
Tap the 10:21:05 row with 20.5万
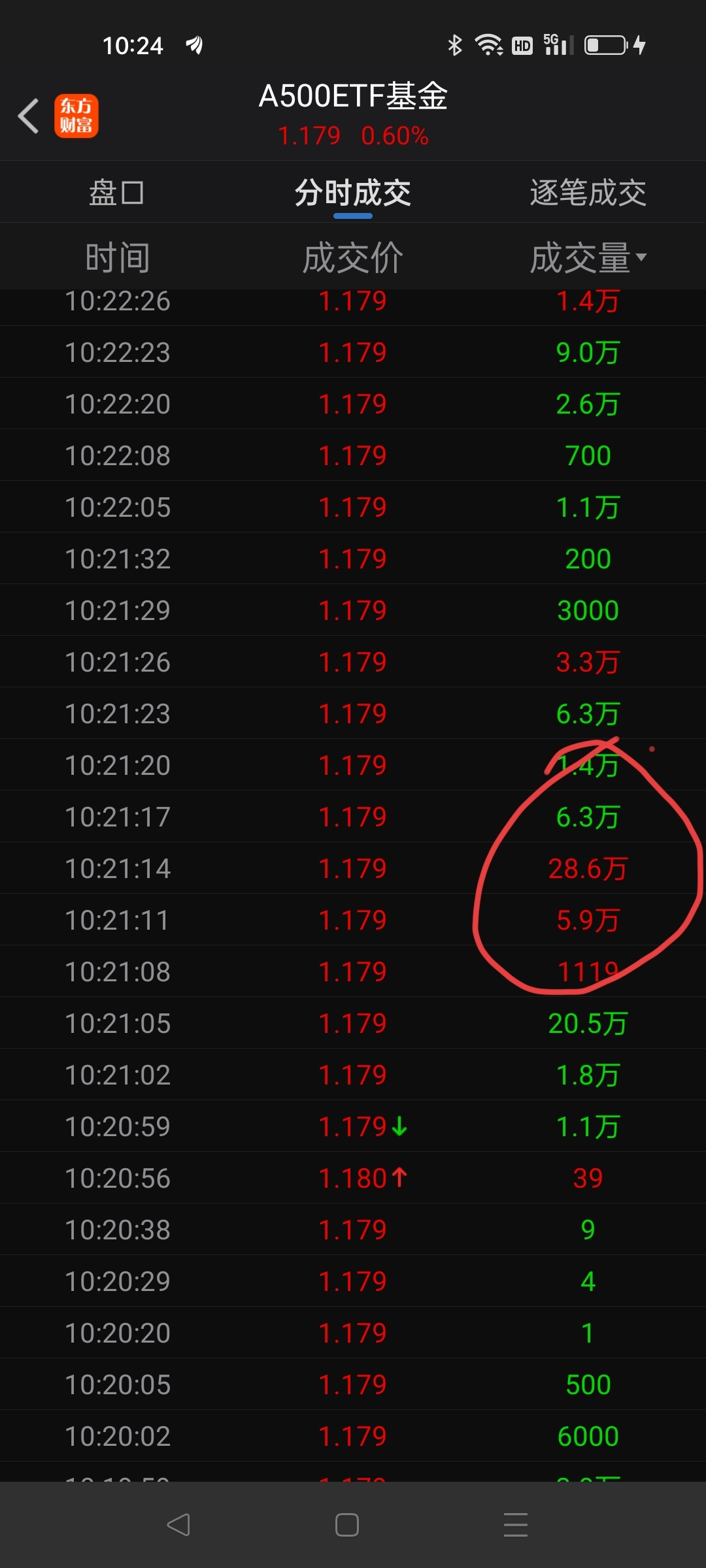pyautogui.click(x=353, y=1022)
